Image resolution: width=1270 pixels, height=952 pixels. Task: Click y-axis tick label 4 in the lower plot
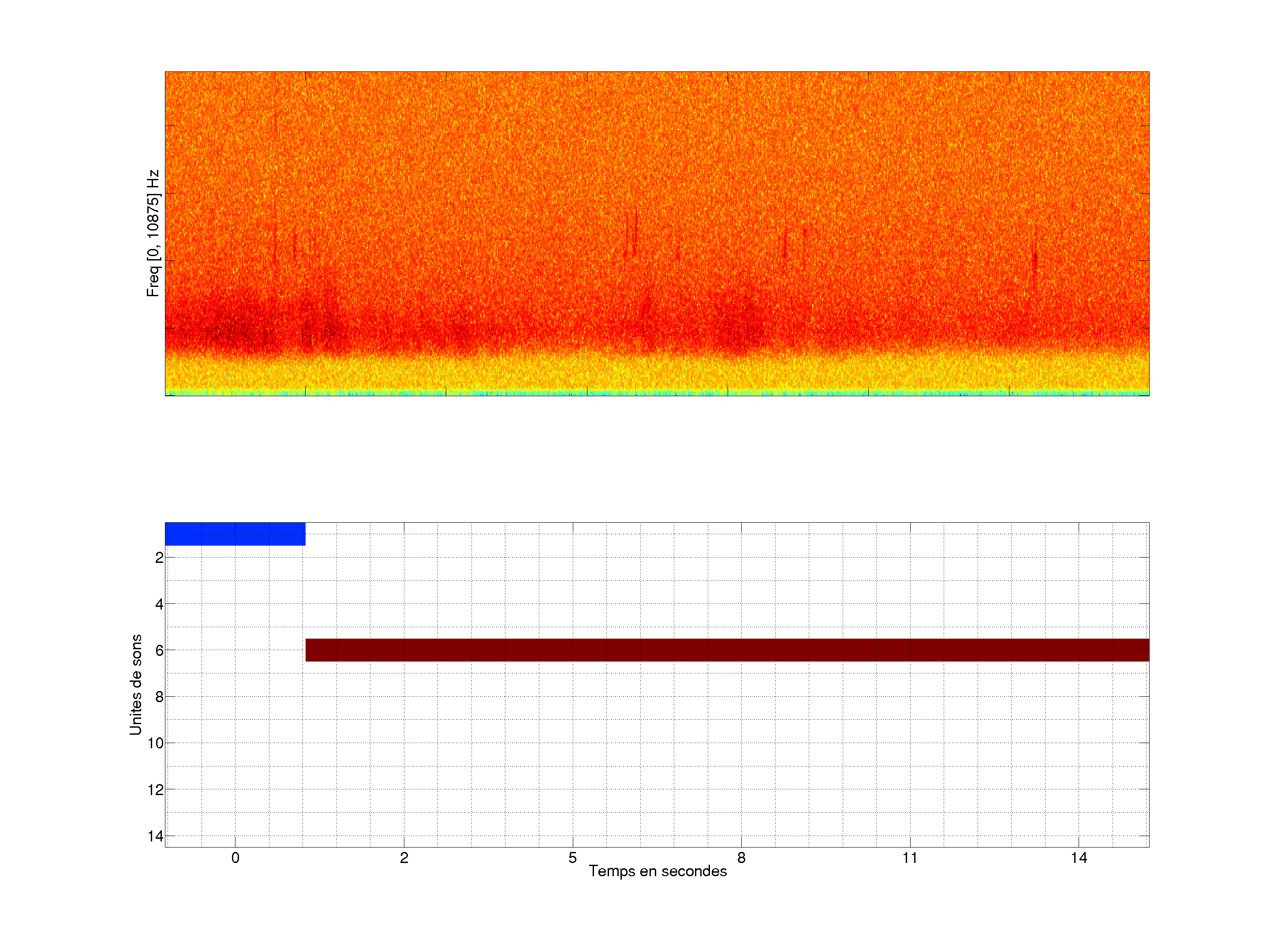(x=159, y=604)
